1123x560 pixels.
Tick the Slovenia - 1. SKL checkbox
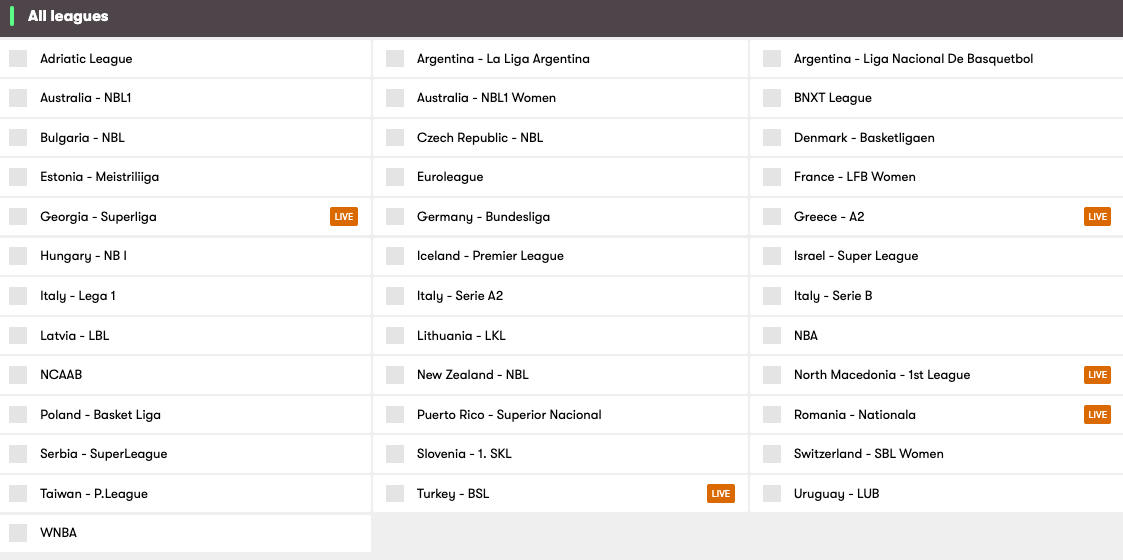(x=395, y=454)
